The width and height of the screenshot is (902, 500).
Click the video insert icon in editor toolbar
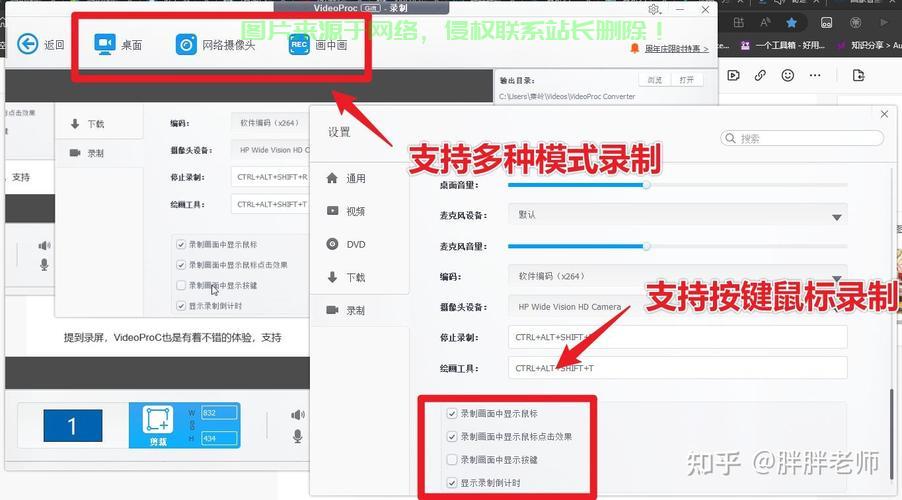733,75
